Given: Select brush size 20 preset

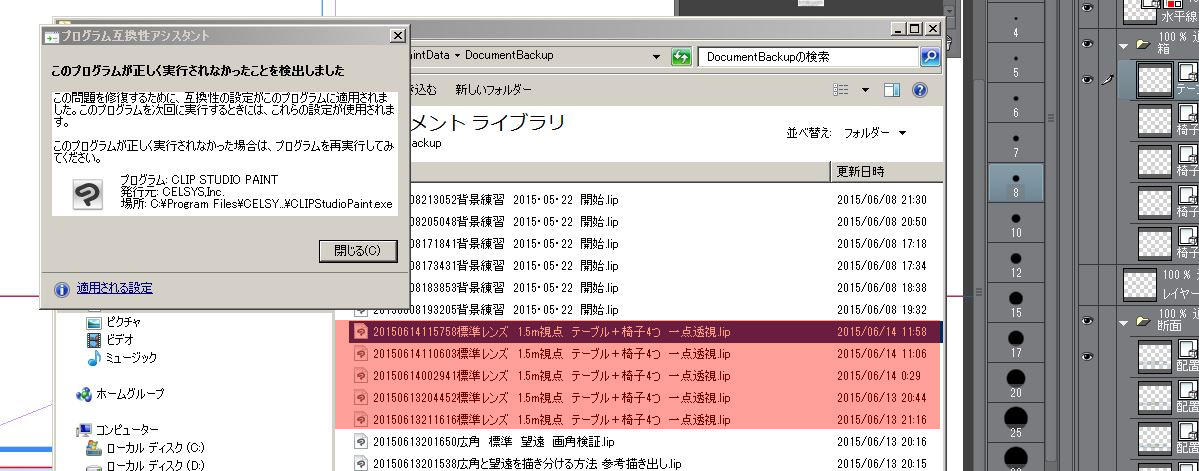Looking at the screenshot, I should pyautogui.click(x=1015, y=382).
